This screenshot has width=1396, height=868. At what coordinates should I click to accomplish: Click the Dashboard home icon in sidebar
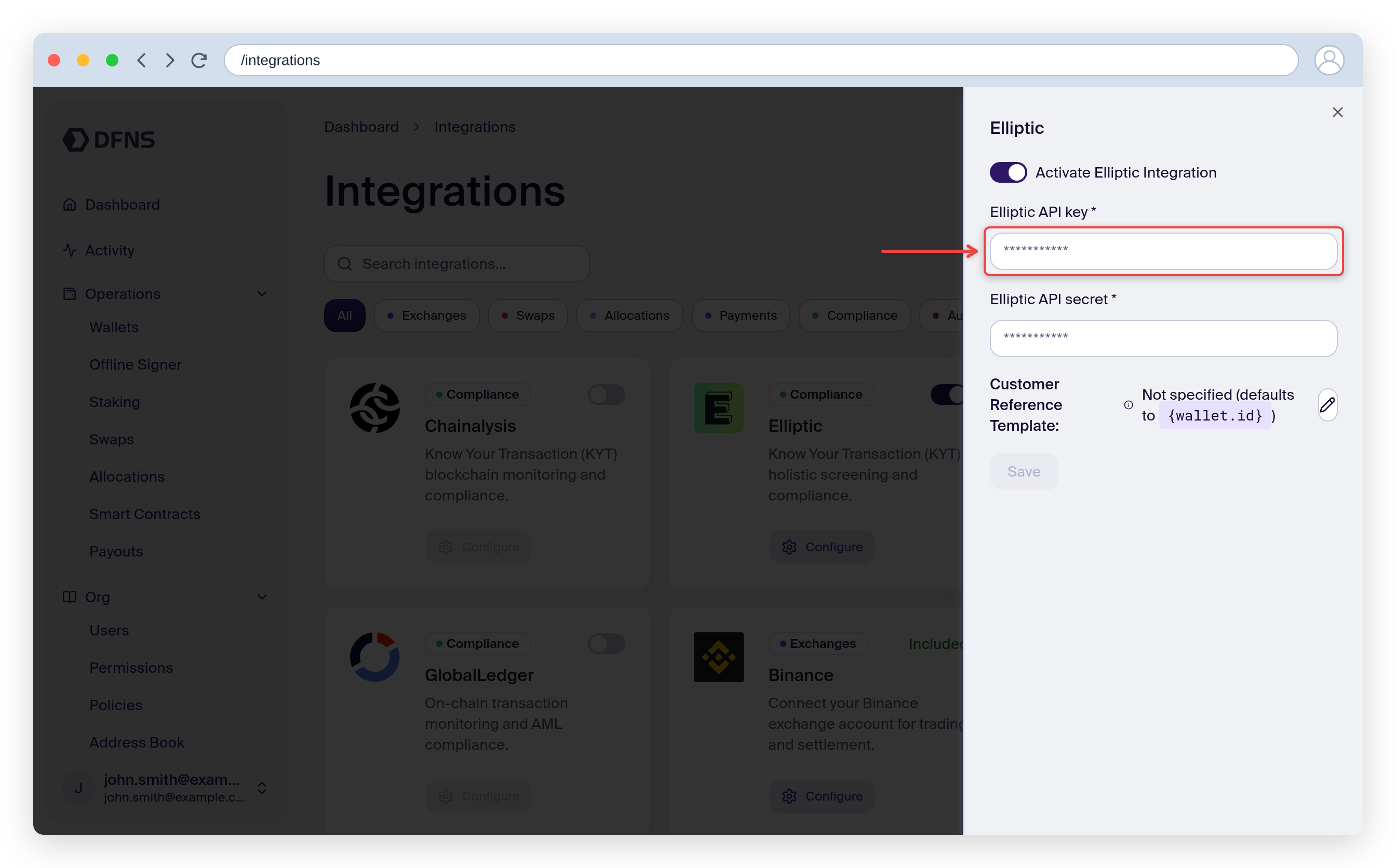(x=70, y=205)
